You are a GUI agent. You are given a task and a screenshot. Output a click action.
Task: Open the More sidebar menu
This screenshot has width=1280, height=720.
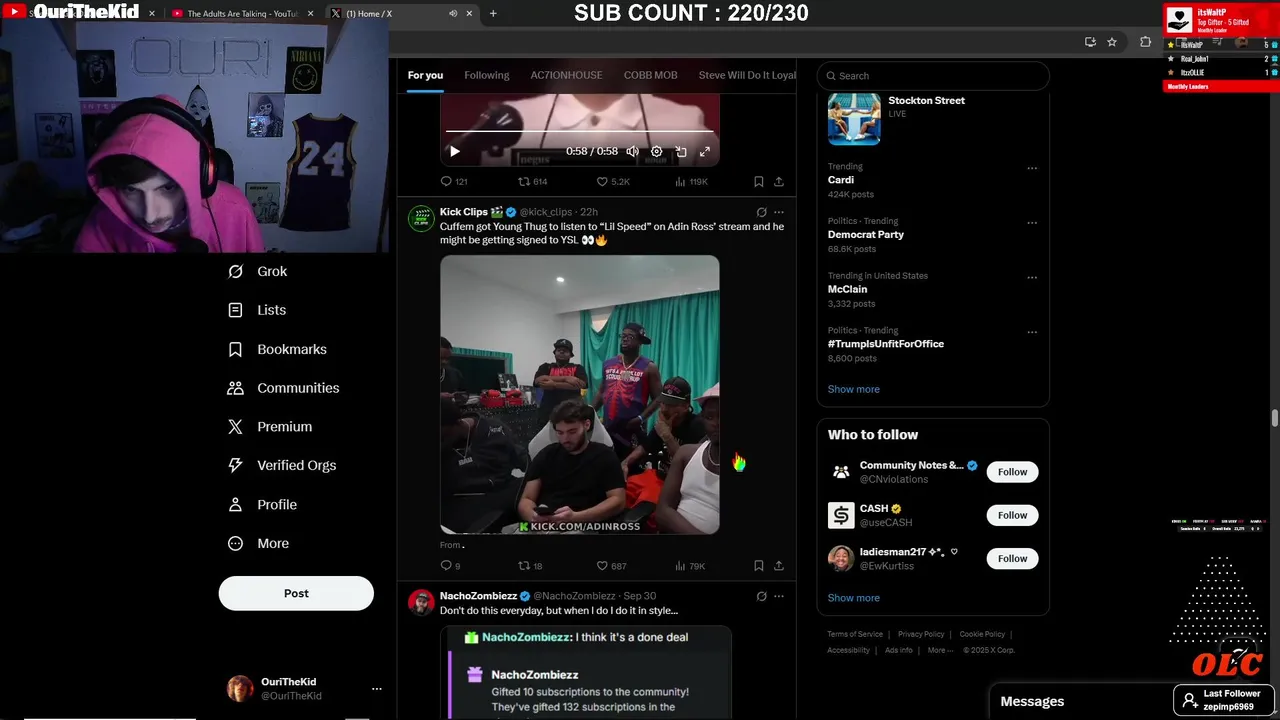258,544
